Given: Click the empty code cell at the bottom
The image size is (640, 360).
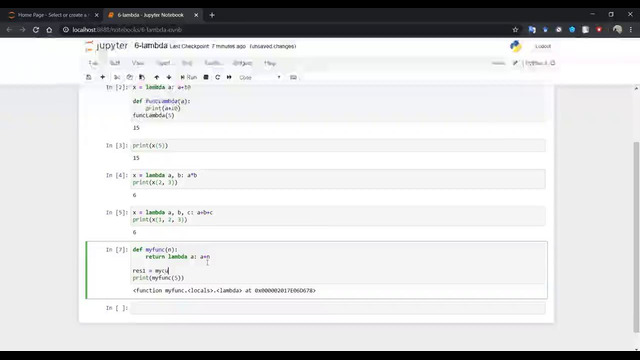Looking at the screenshot, I should tap(338, 308).
